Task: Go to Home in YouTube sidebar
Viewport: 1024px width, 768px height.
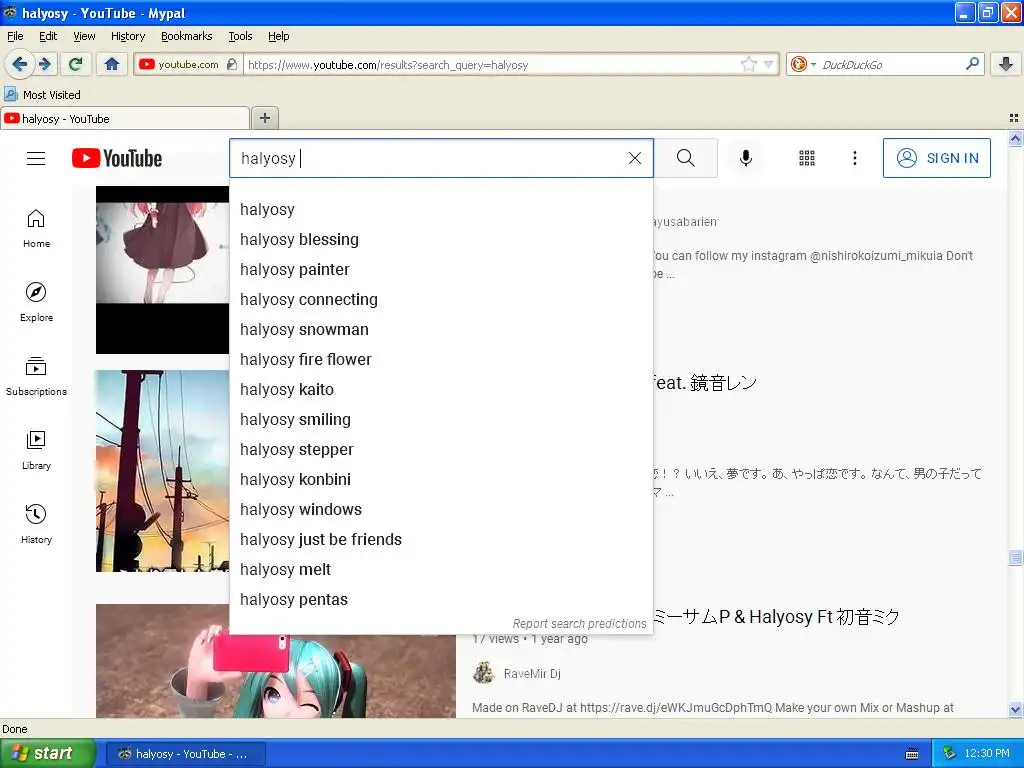Action: (x=36, y=229)
